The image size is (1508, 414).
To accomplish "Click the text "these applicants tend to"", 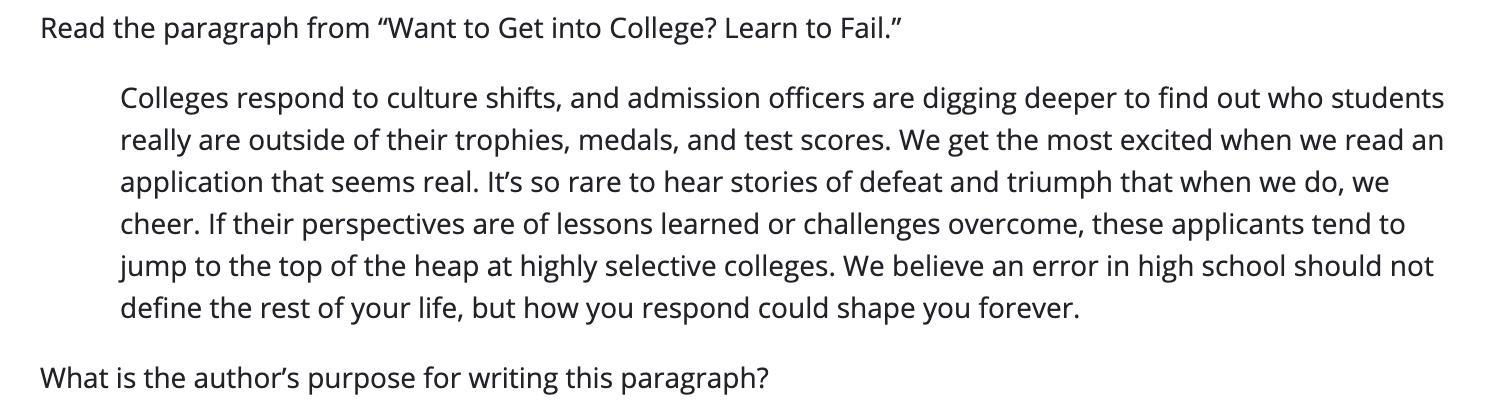I will [x=1248, y=224].
